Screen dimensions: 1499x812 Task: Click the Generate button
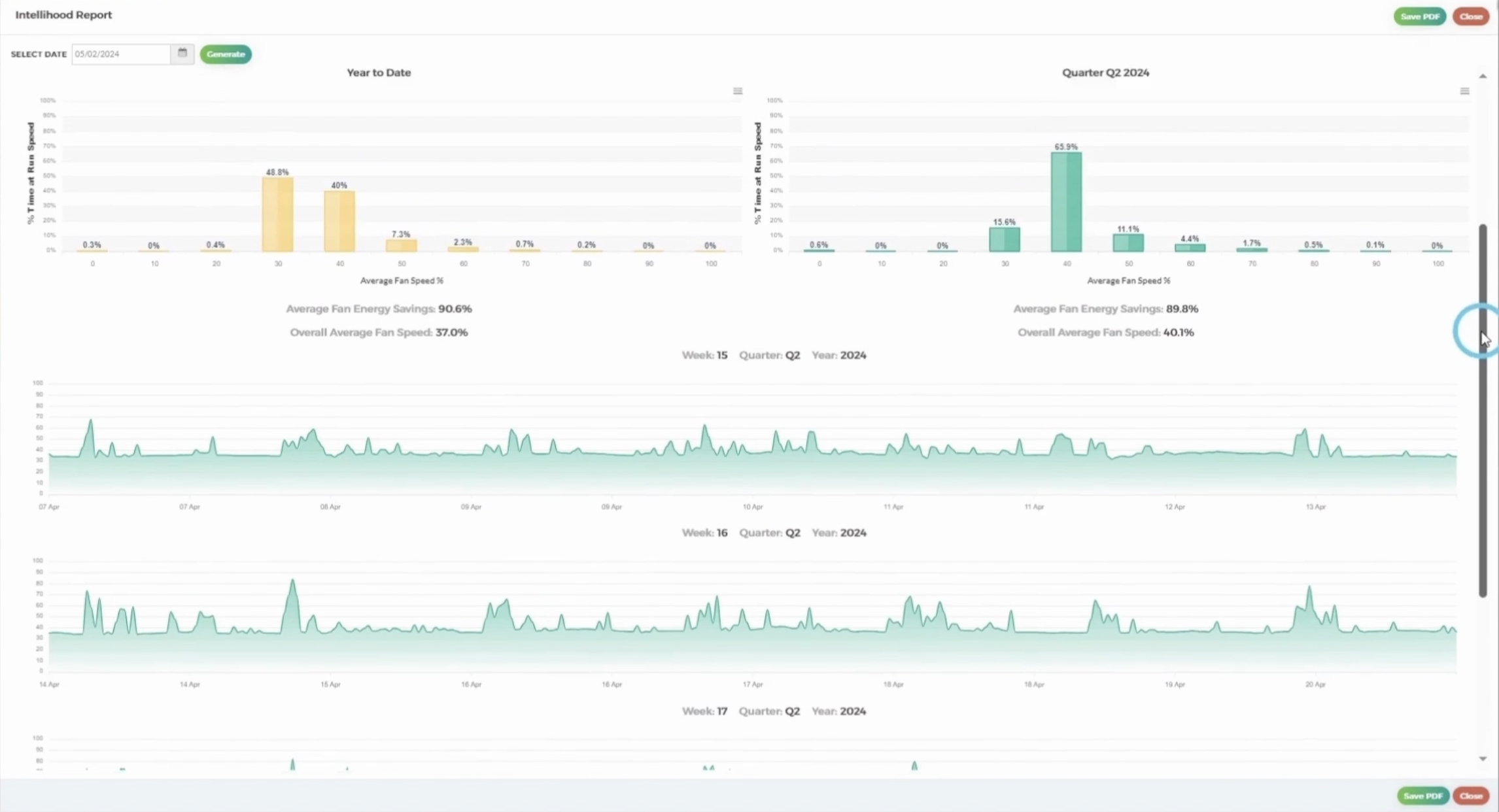(226, 54)
